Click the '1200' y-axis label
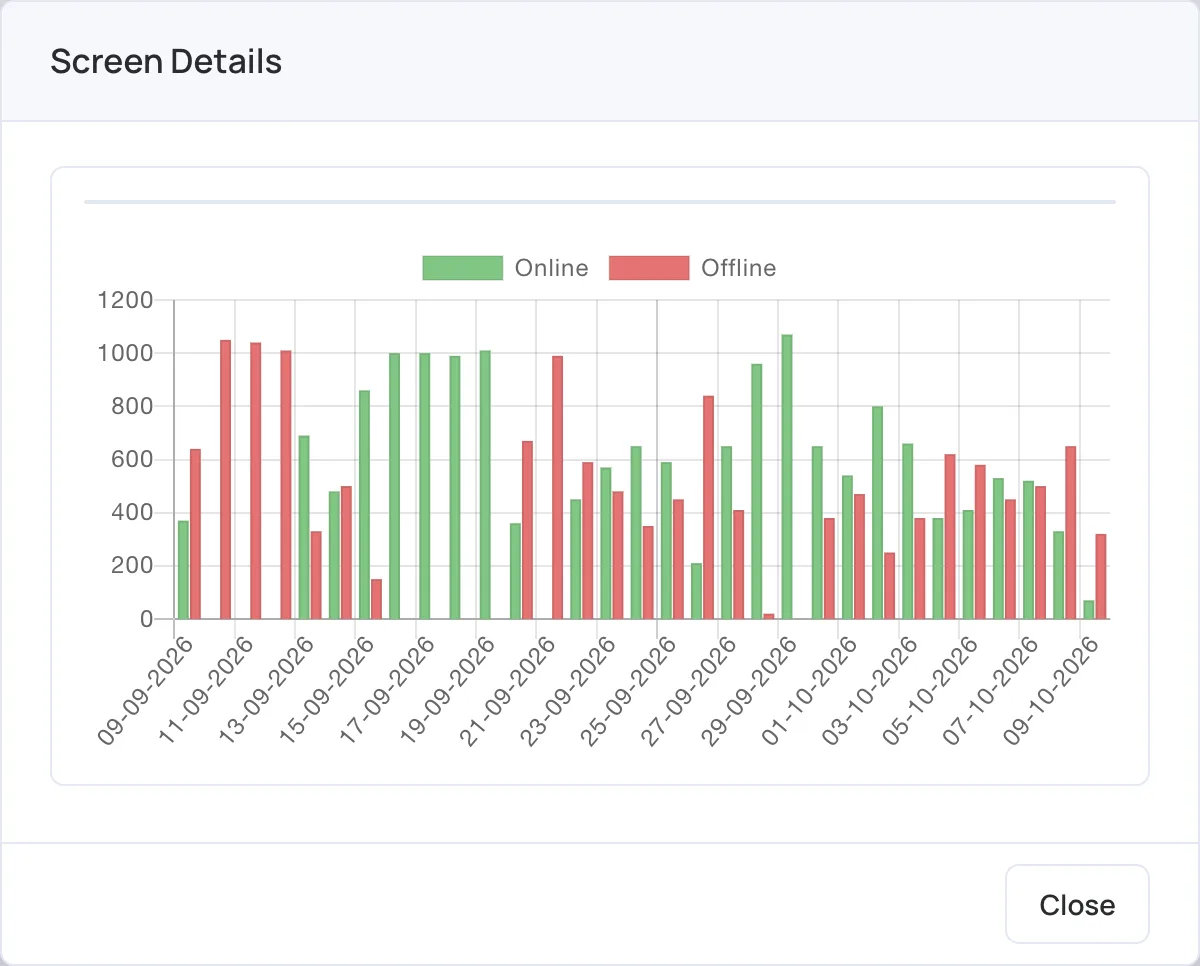The width and height of the screenshot is (1200, 966). (124, 300)
